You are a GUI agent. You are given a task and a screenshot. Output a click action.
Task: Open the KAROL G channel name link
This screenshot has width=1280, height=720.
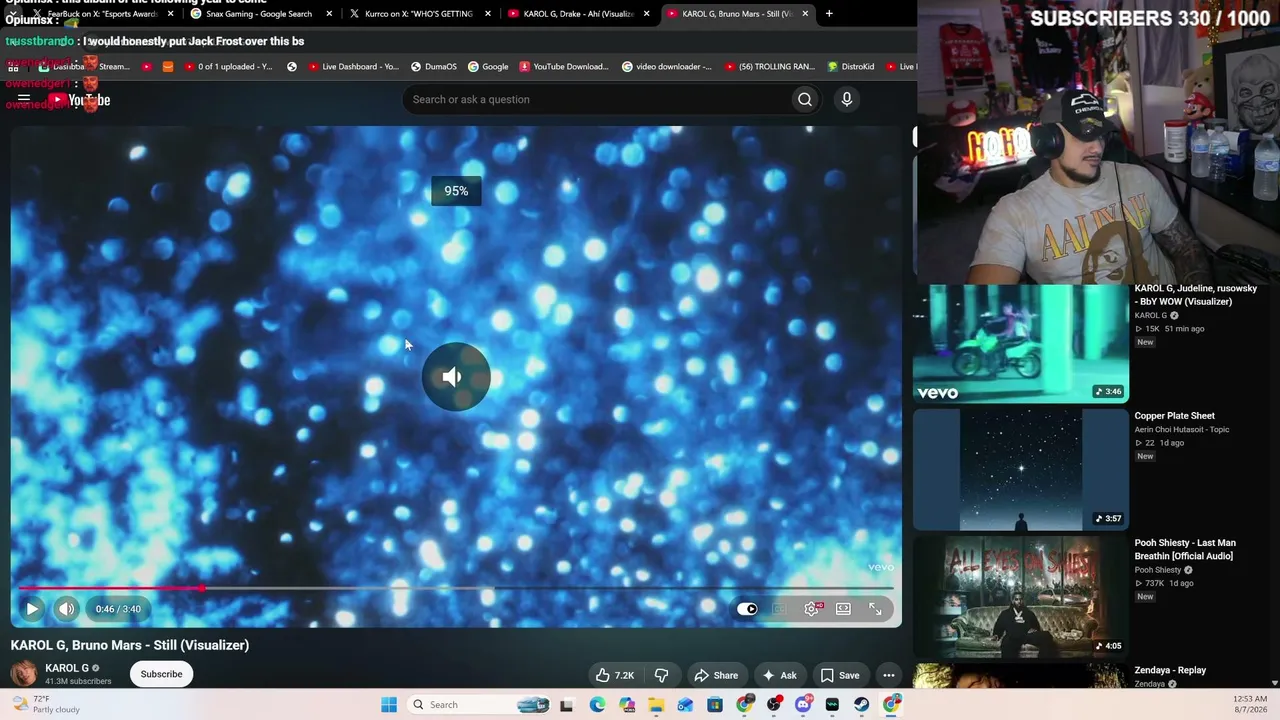[x=67, y=668]
